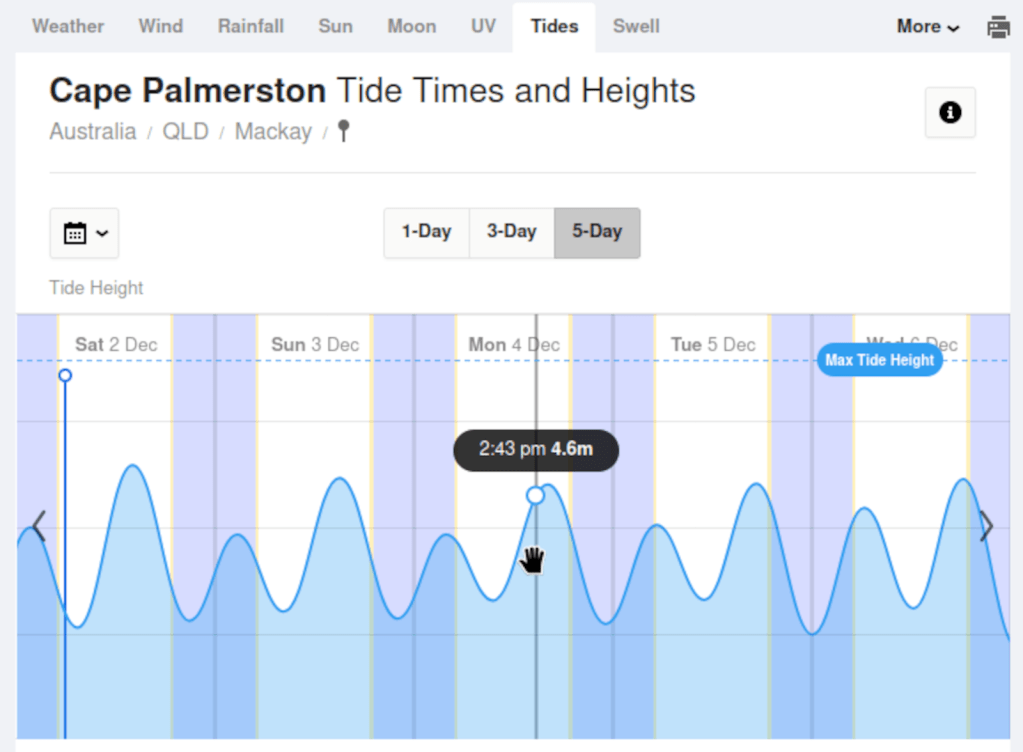This screenshot has height=752, width=1023.
Task: Open the info button
Action: coord(950,112)
